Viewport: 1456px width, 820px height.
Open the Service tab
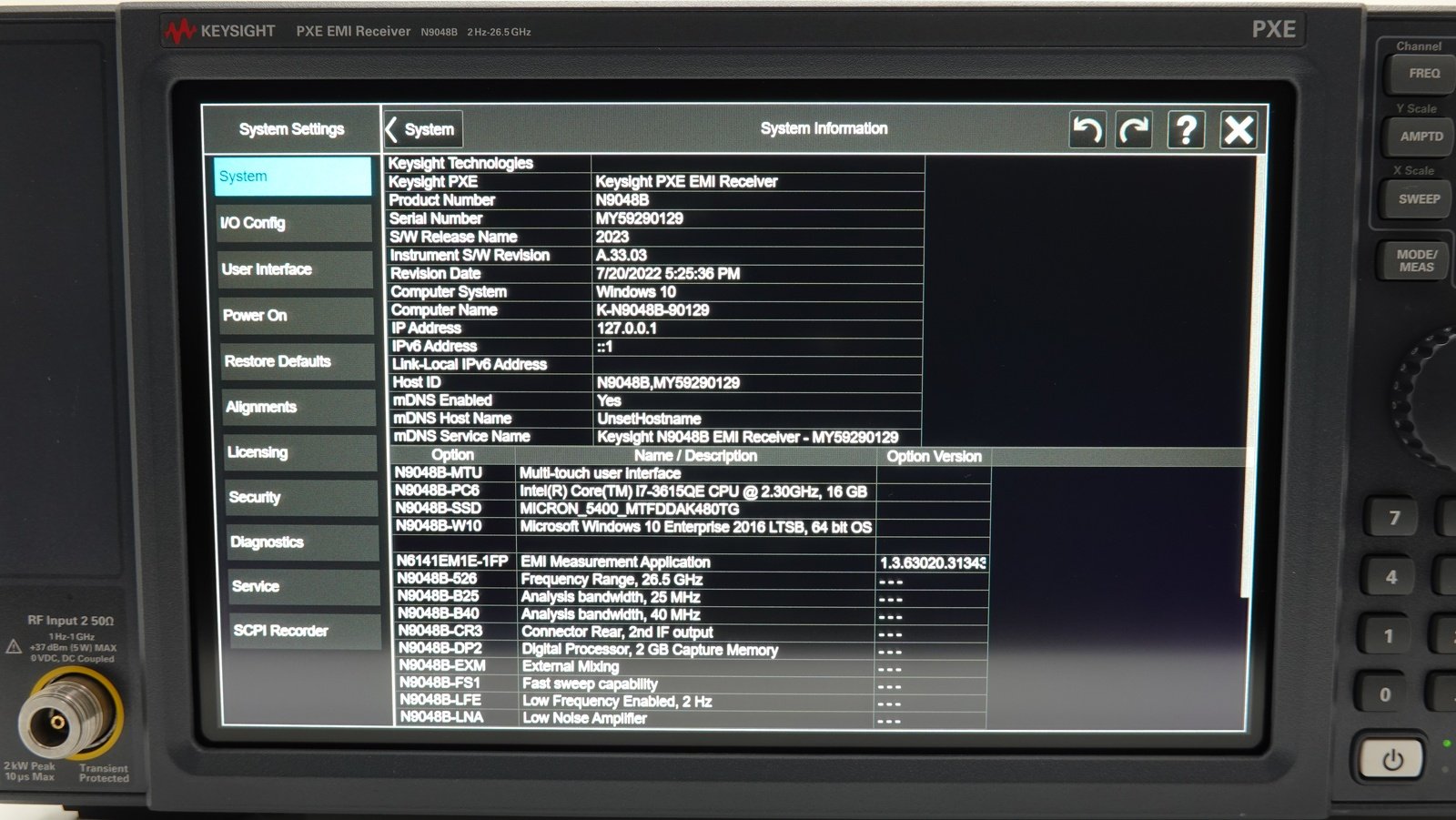pos(304,586)
